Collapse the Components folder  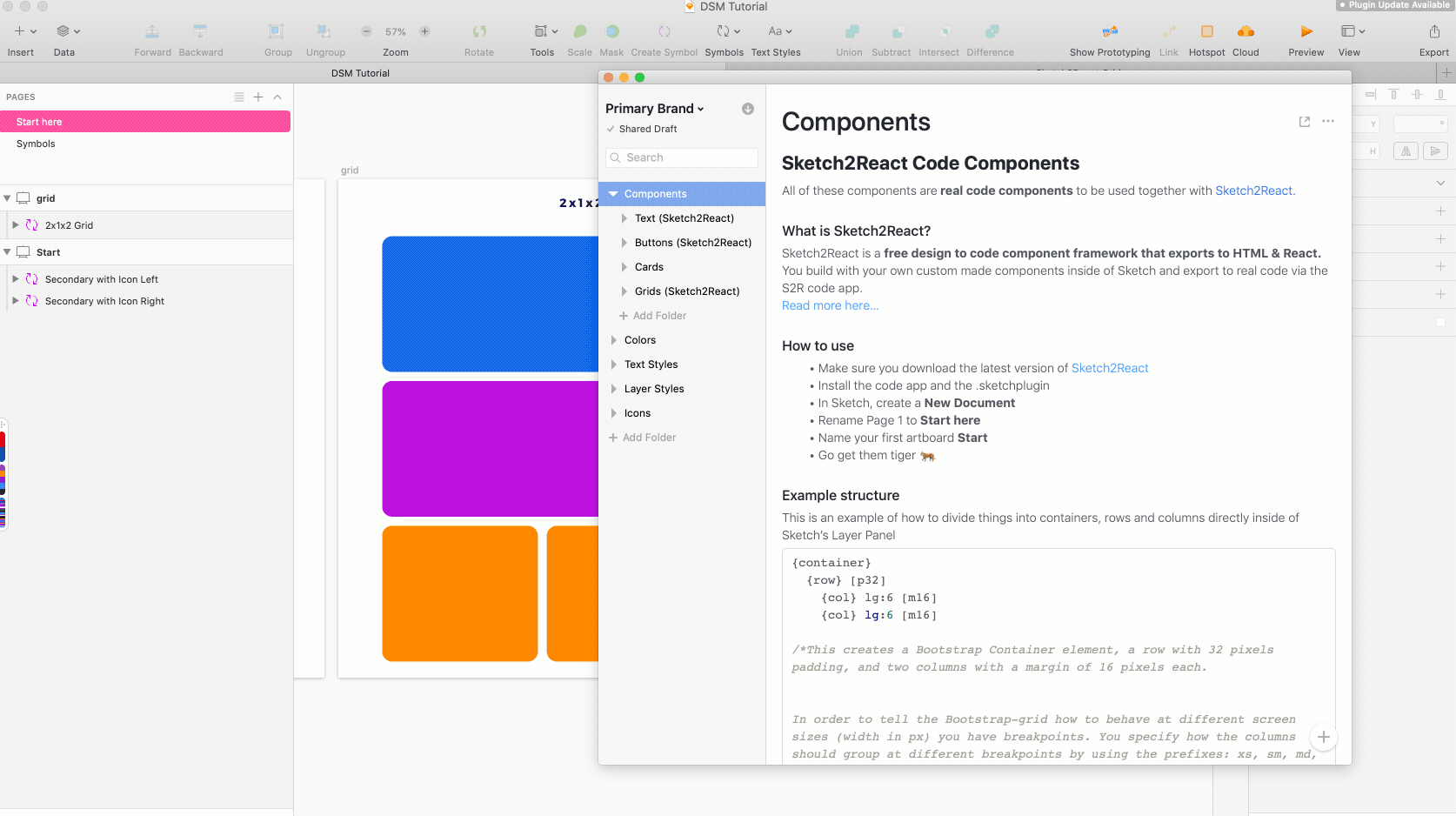click(613, 194)
